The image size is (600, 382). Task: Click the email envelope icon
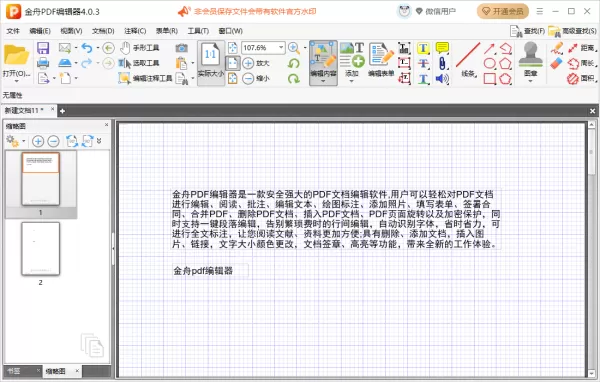tap(65, 48)
